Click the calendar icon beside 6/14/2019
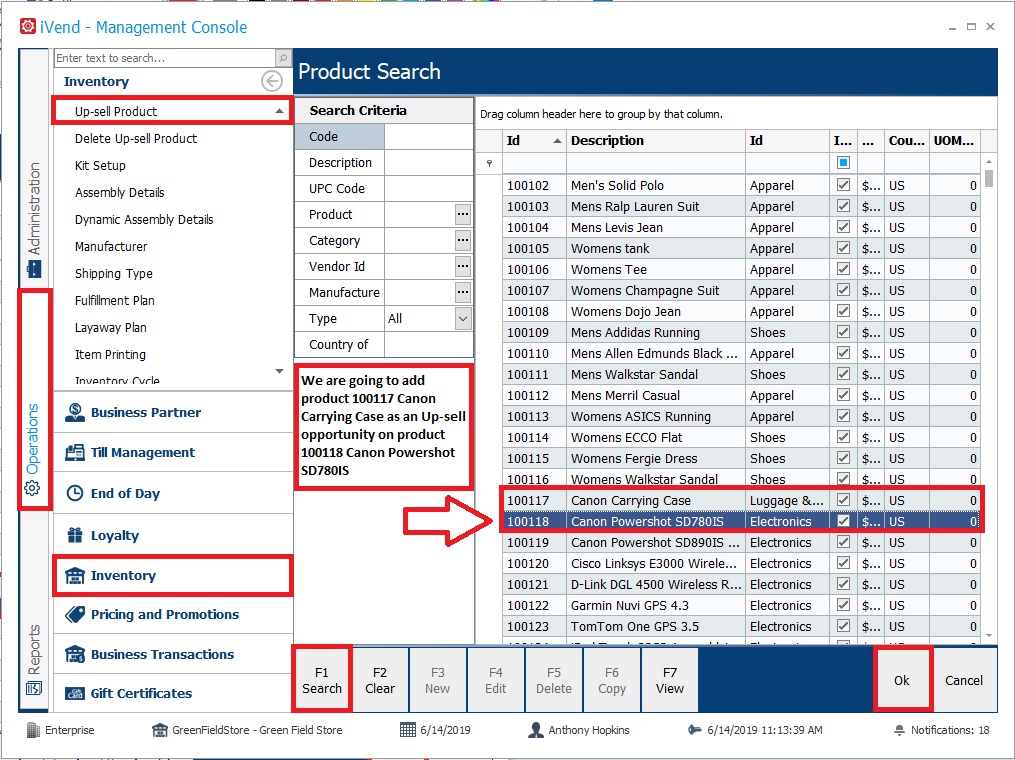 408,730
